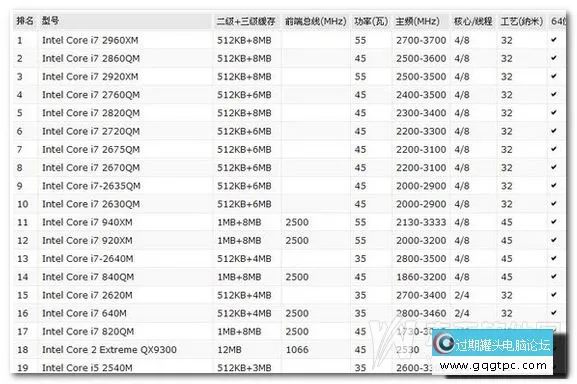Click Intel Core i7 940XM model name
577x384 pixels.
87,222
